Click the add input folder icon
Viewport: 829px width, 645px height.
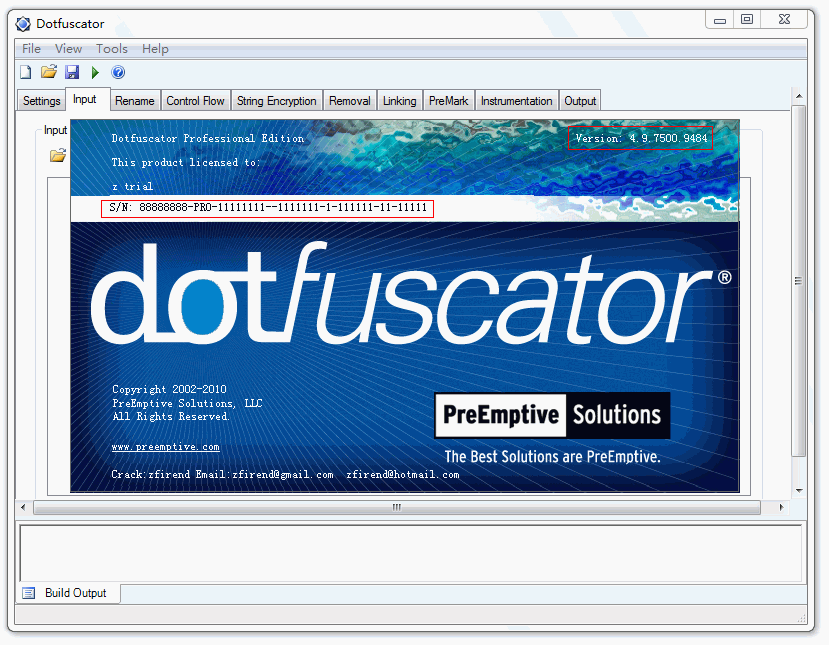click(x=58, y=155)
